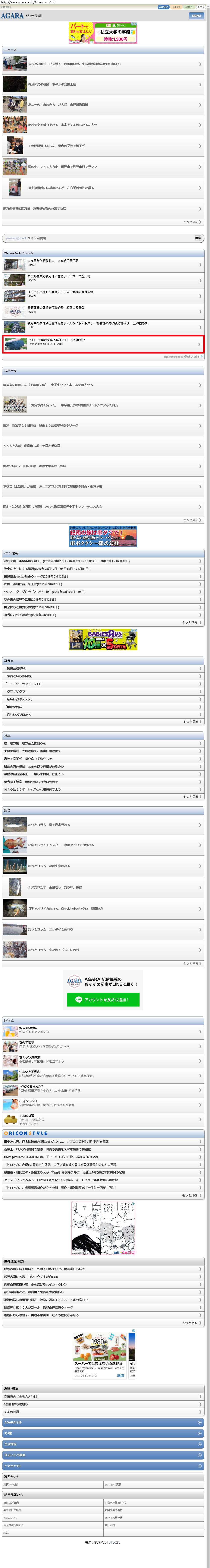Open the 春の学習塾 topic icon
This screenshot has height=1568, width=210.
coord(10,1046)
